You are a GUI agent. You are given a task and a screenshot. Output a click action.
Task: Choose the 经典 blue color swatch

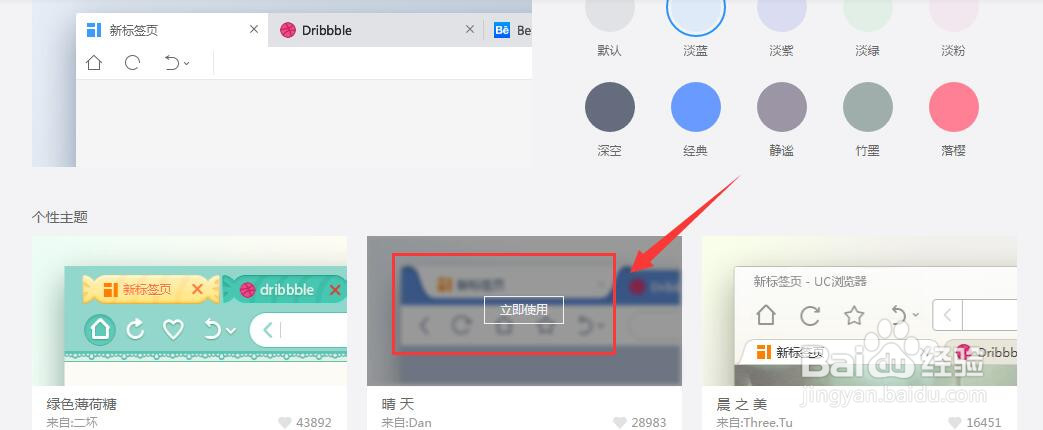(696, 107)
